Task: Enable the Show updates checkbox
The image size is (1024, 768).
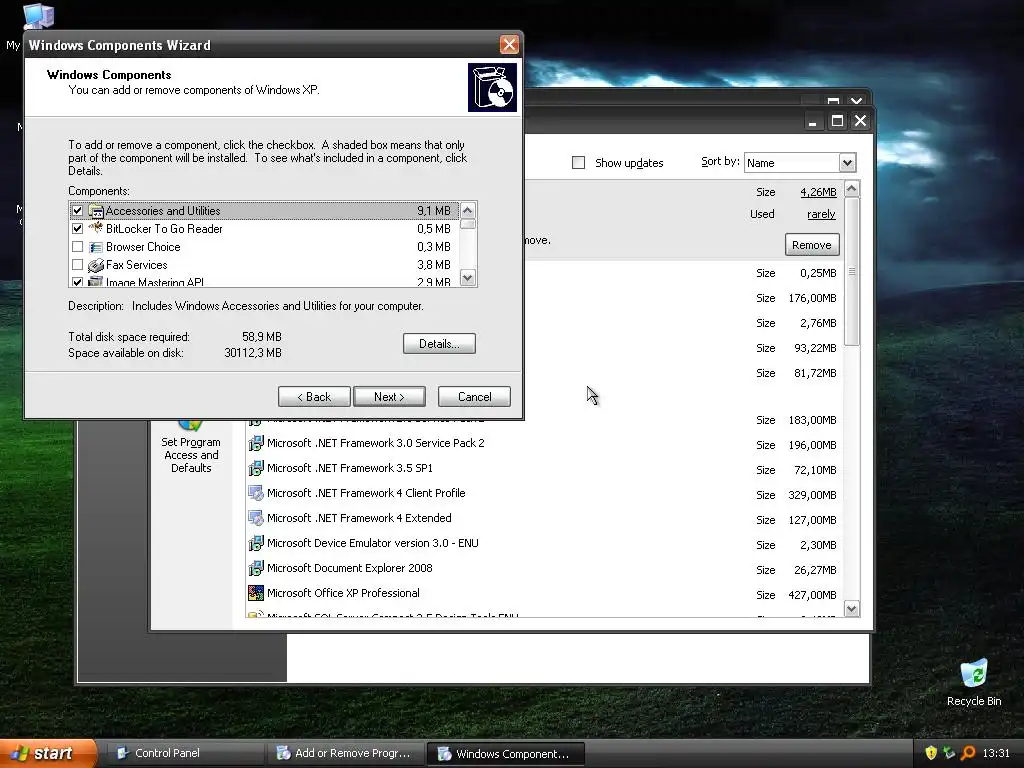Action: point(579,163)
